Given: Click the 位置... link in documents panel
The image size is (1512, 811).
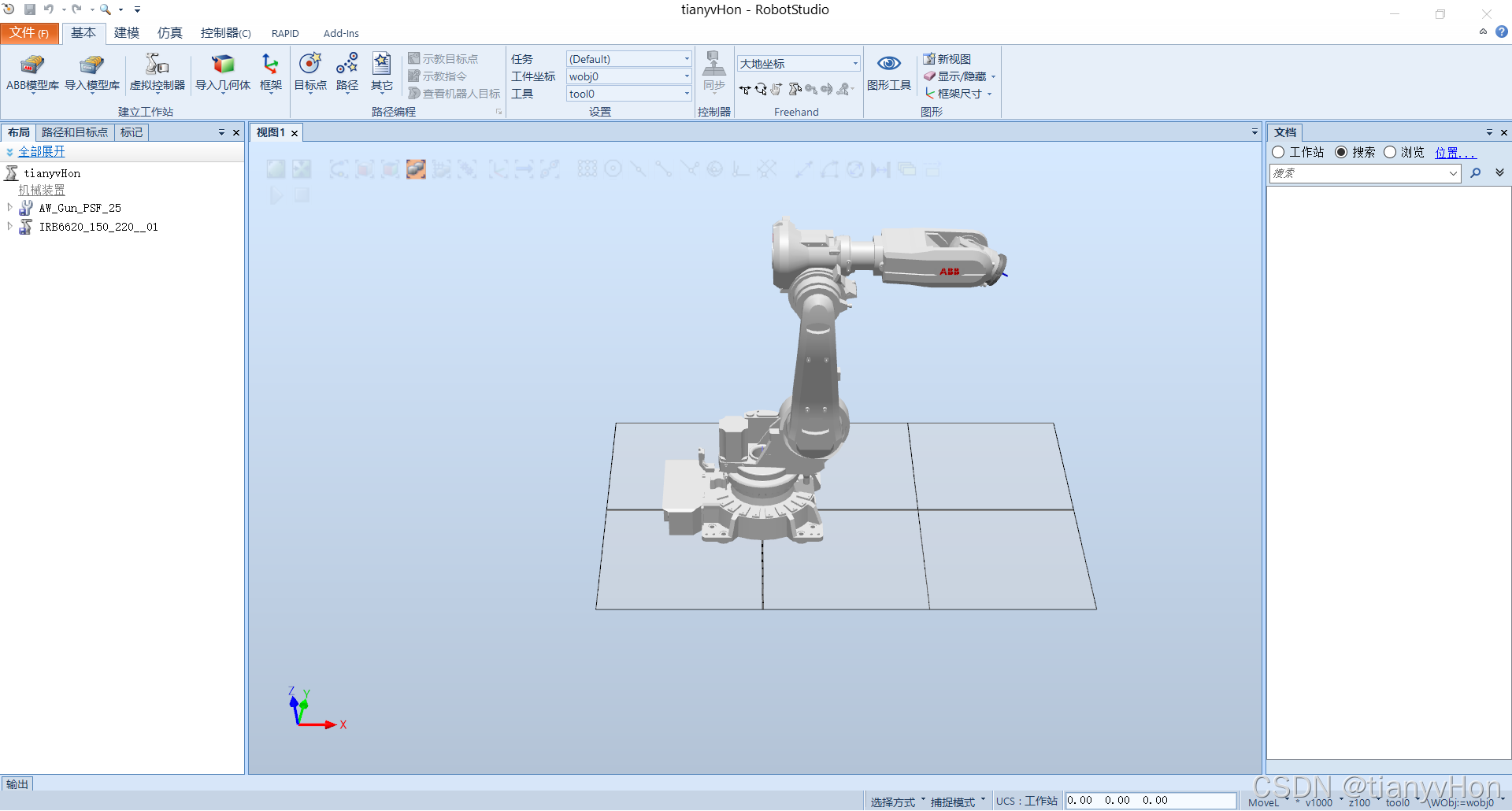Looking at the screenshot, I should 1455,153.
